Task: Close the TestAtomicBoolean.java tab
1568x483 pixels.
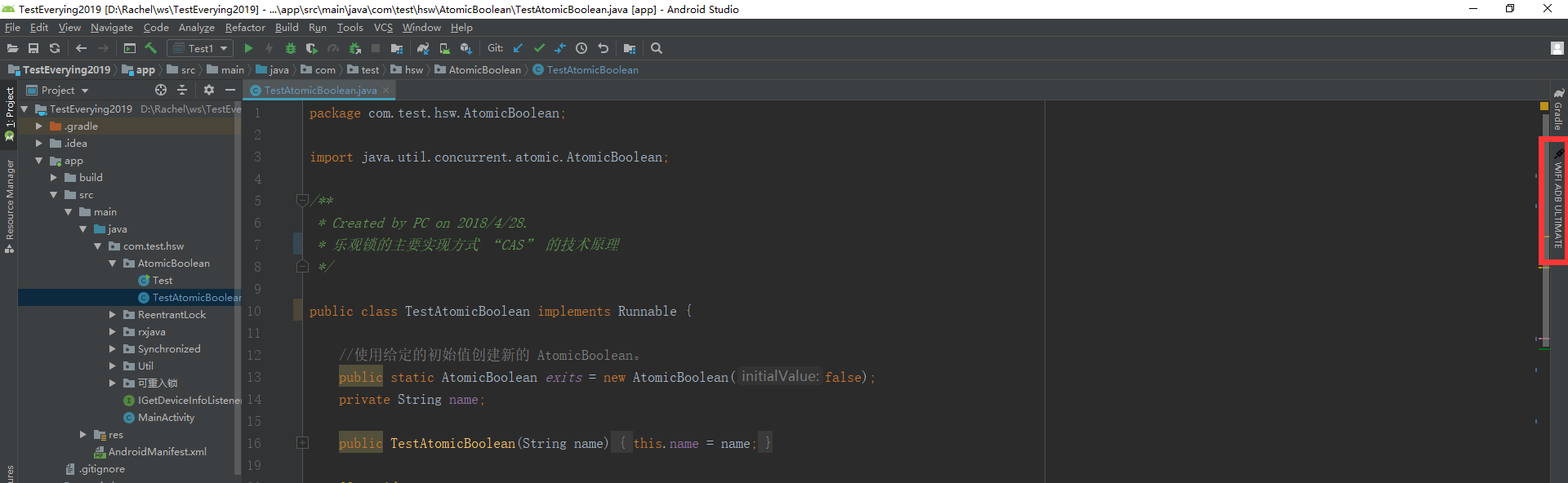Action: tap(386, 90)
